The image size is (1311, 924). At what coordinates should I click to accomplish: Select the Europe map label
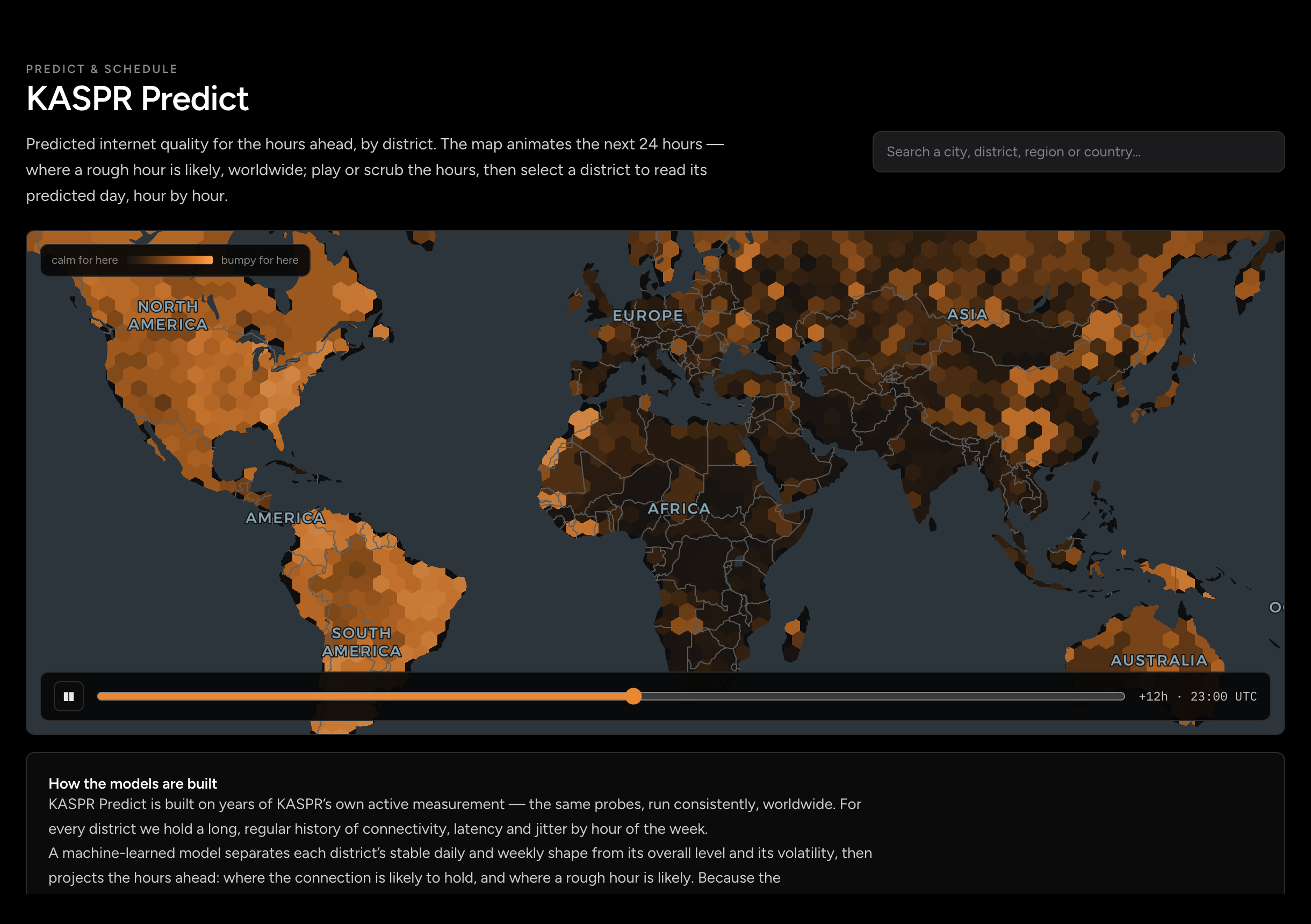(x=647, y=315)
